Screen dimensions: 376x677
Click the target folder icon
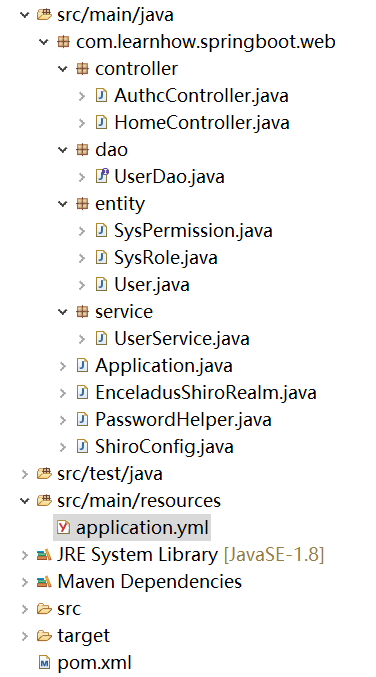pos(44,635)
